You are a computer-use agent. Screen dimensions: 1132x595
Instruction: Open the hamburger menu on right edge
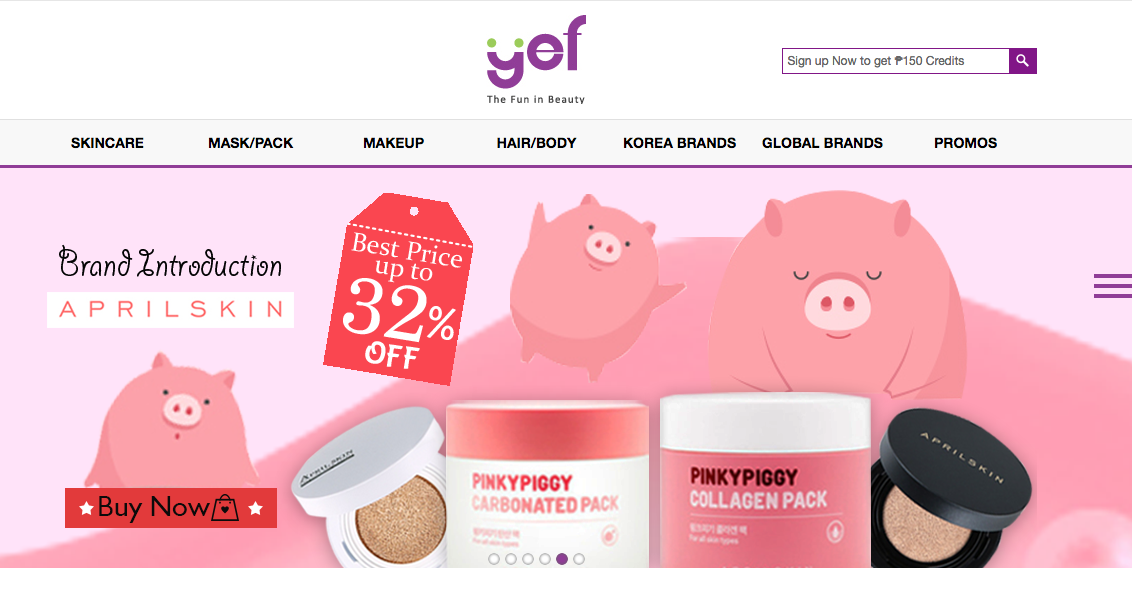point(1113,286)
